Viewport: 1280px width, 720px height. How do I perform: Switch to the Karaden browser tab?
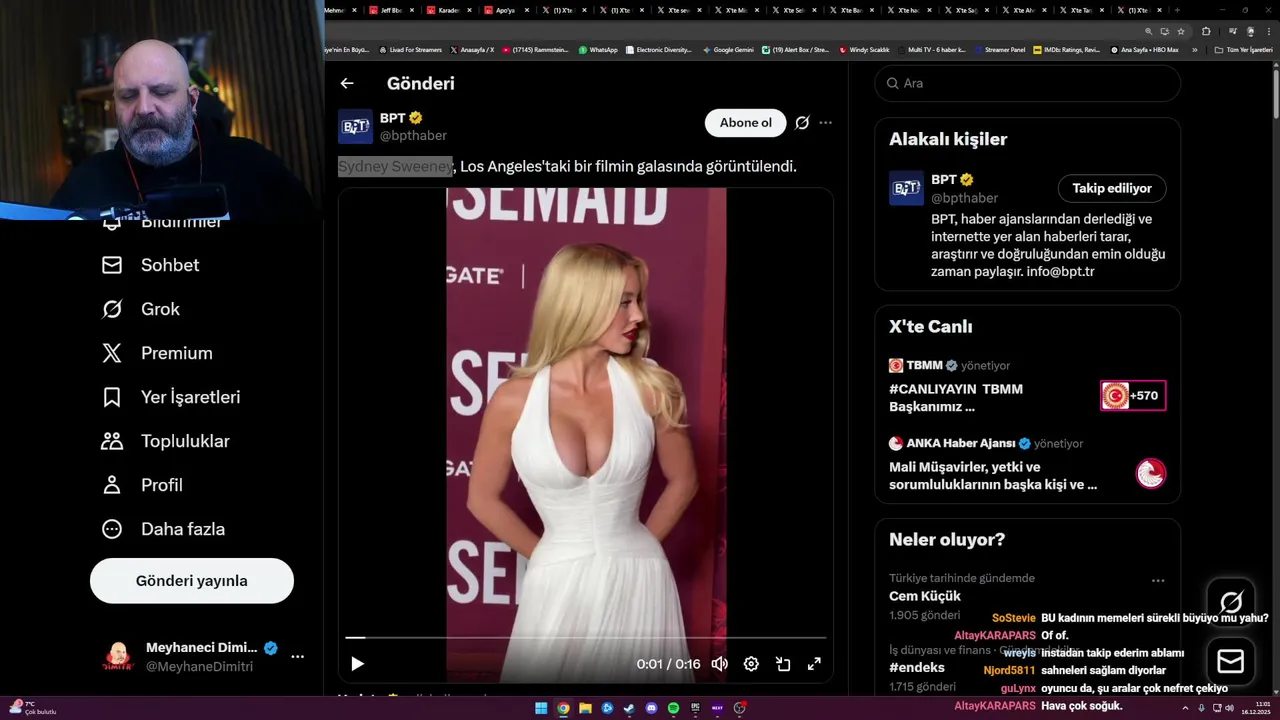coord(449,10)
